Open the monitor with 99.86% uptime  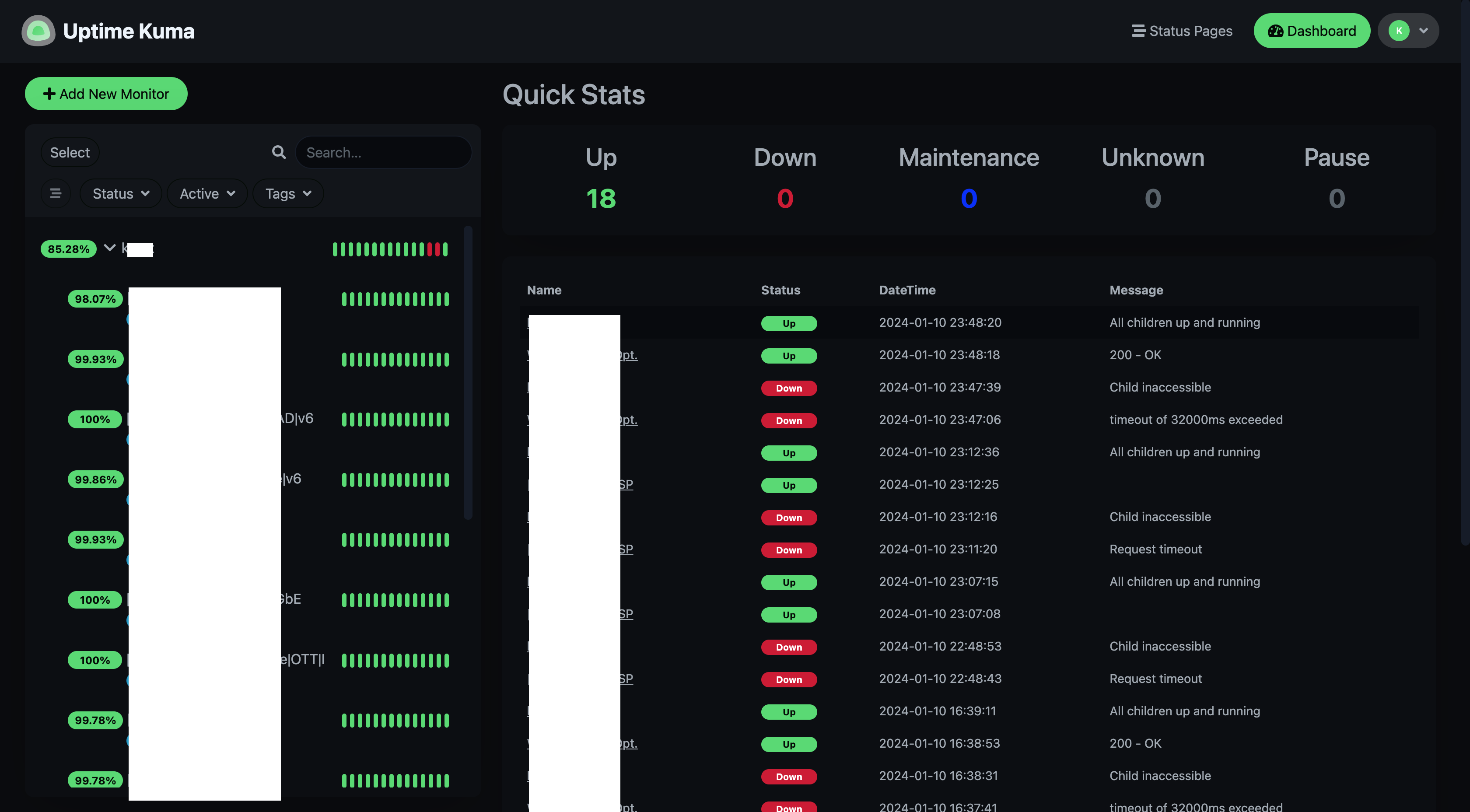tap(95, 479)
